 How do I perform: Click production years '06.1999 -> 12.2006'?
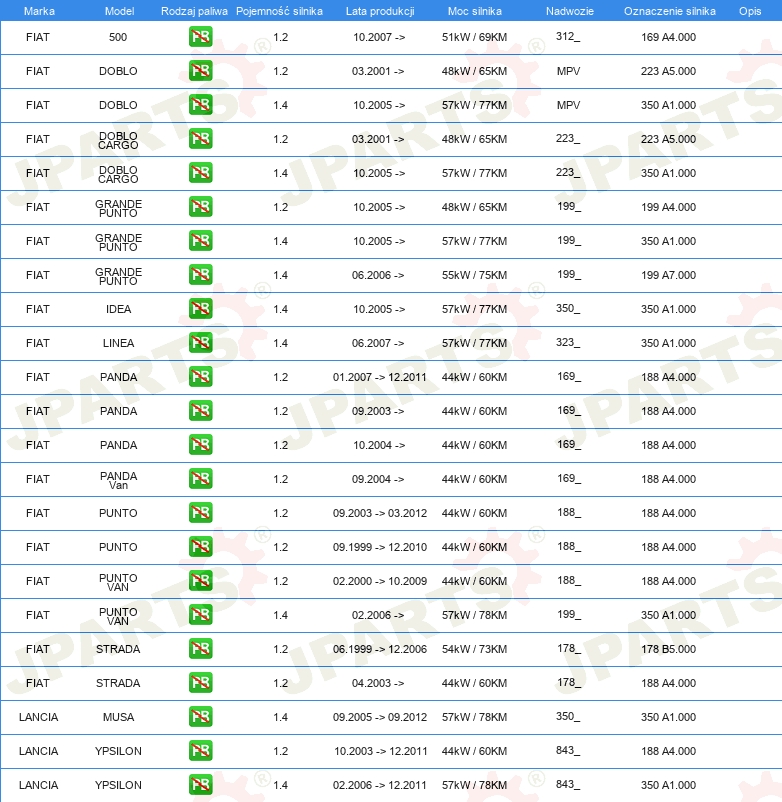379,649
